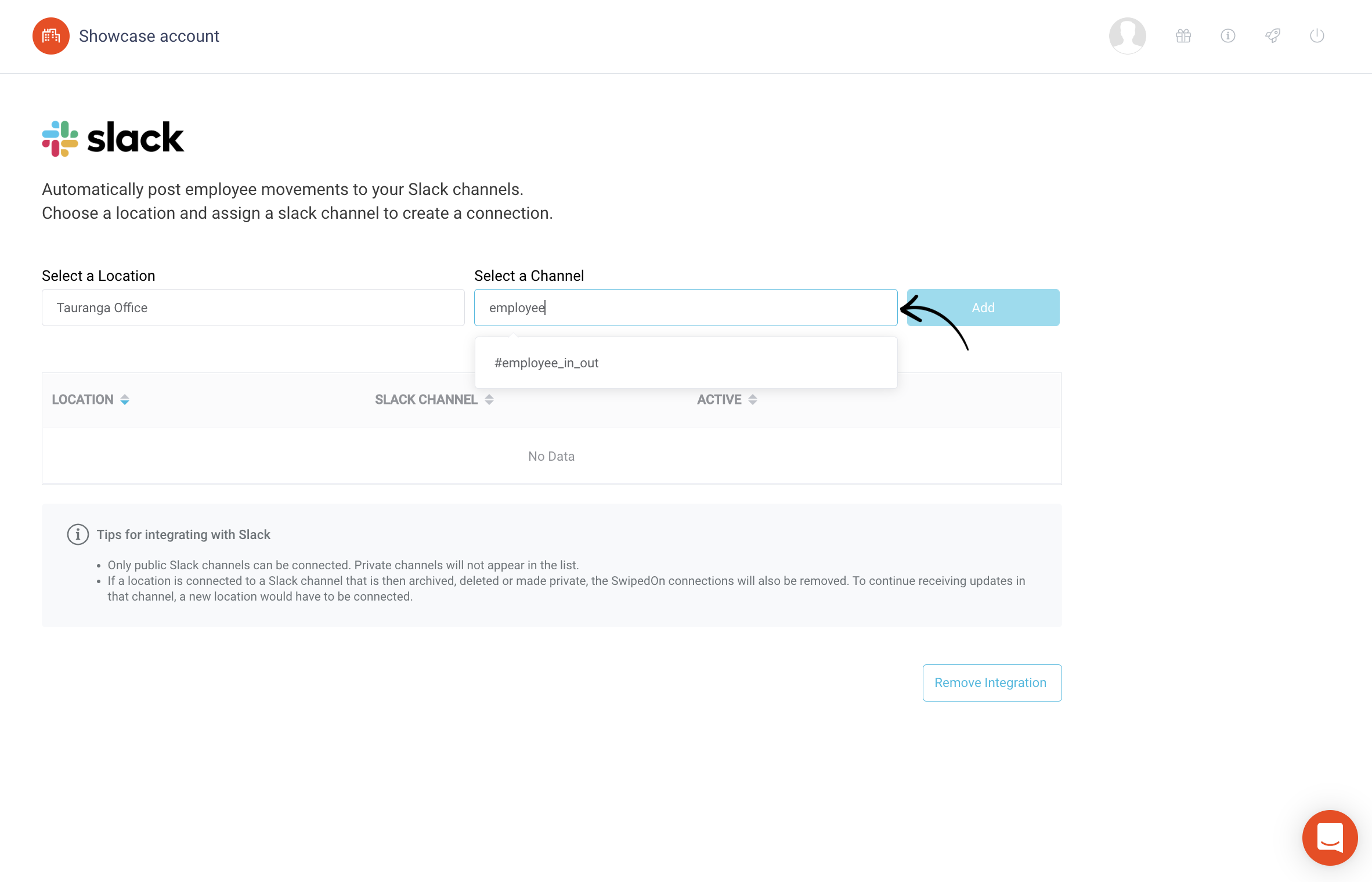Click the Add button
This screenshot has width=1372, height=882.
(x=983, y=308)
